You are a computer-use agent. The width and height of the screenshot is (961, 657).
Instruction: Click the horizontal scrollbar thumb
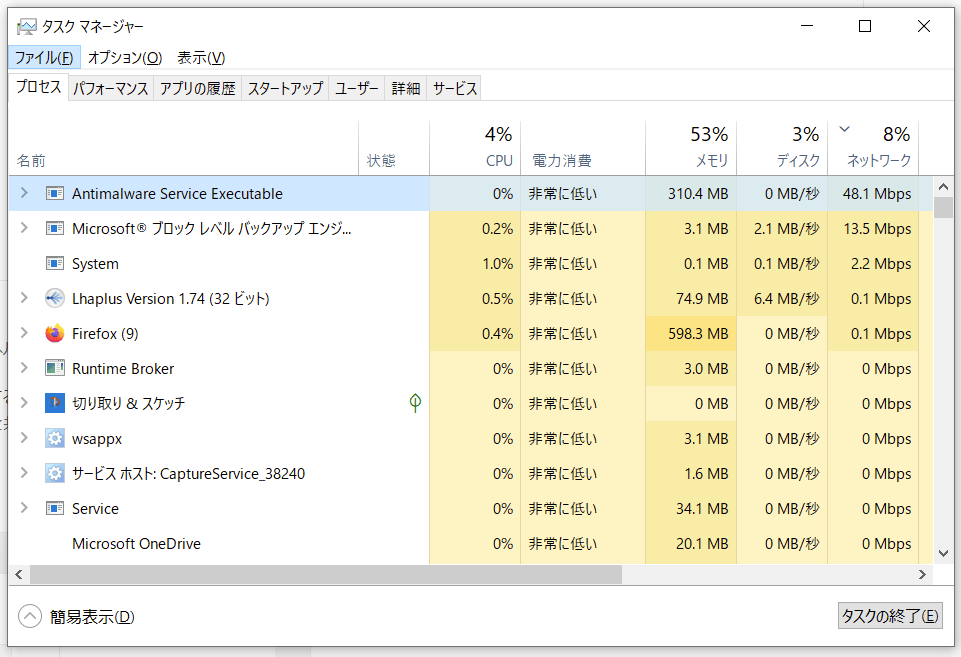point(326,574)
